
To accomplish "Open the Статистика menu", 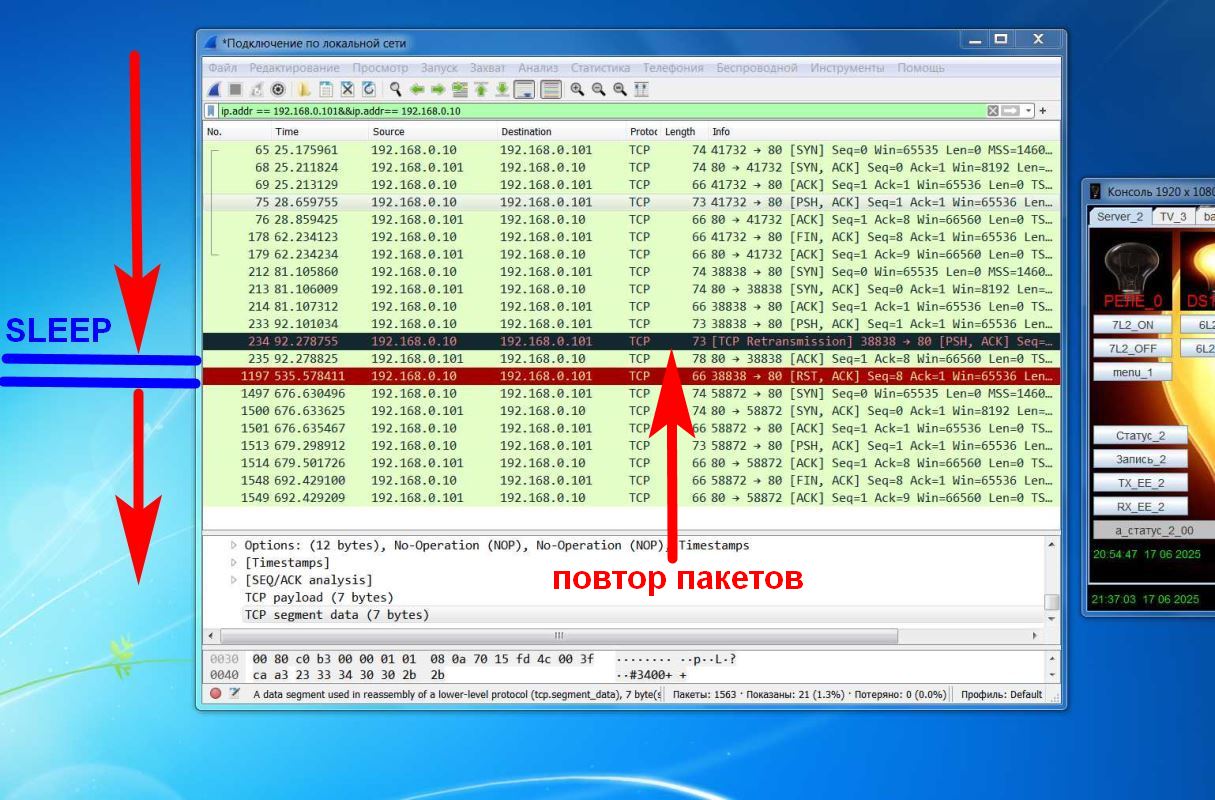I will pyautogui.click(x=600, y=68).
